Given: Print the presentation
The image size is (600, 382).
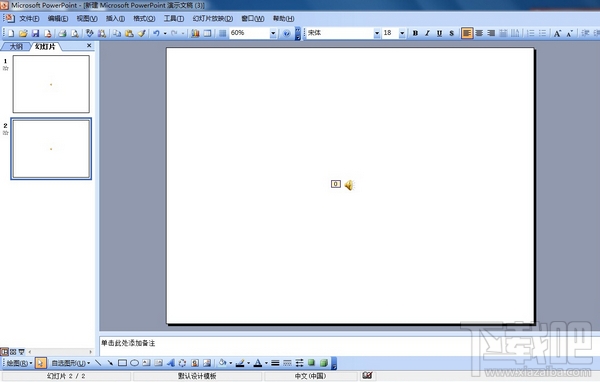Looking at the screenshot, I should [62, 33].
